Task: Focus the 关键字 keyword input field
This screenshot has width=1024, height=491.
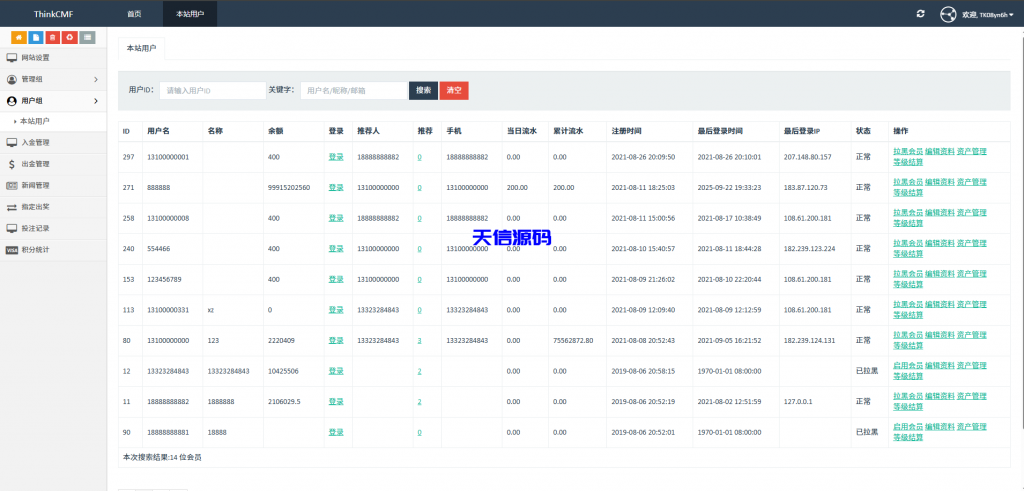Action: (x=353, y=90)
